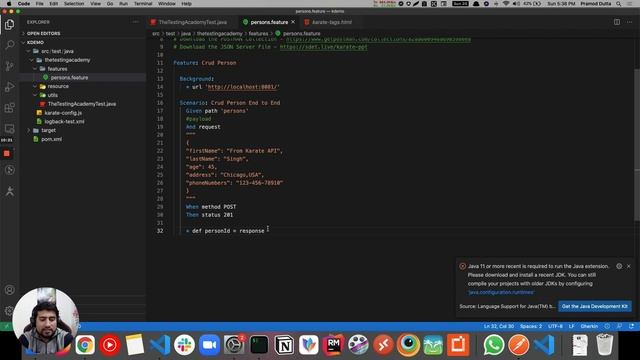Collapse the KDEMO project root

[35, 42]
